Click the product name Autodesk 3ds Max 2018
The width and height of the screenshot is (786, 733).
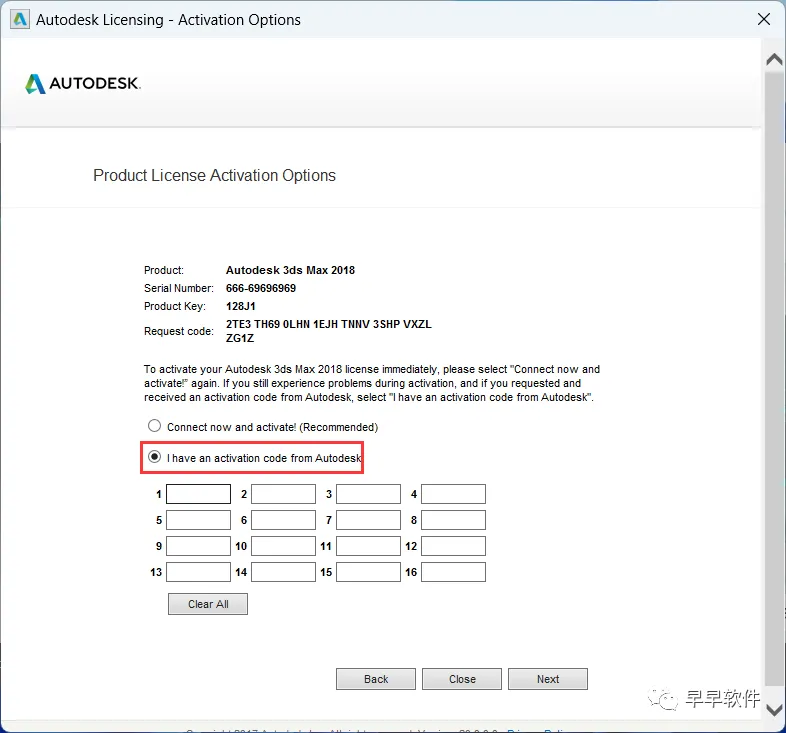tap(290, 270)
